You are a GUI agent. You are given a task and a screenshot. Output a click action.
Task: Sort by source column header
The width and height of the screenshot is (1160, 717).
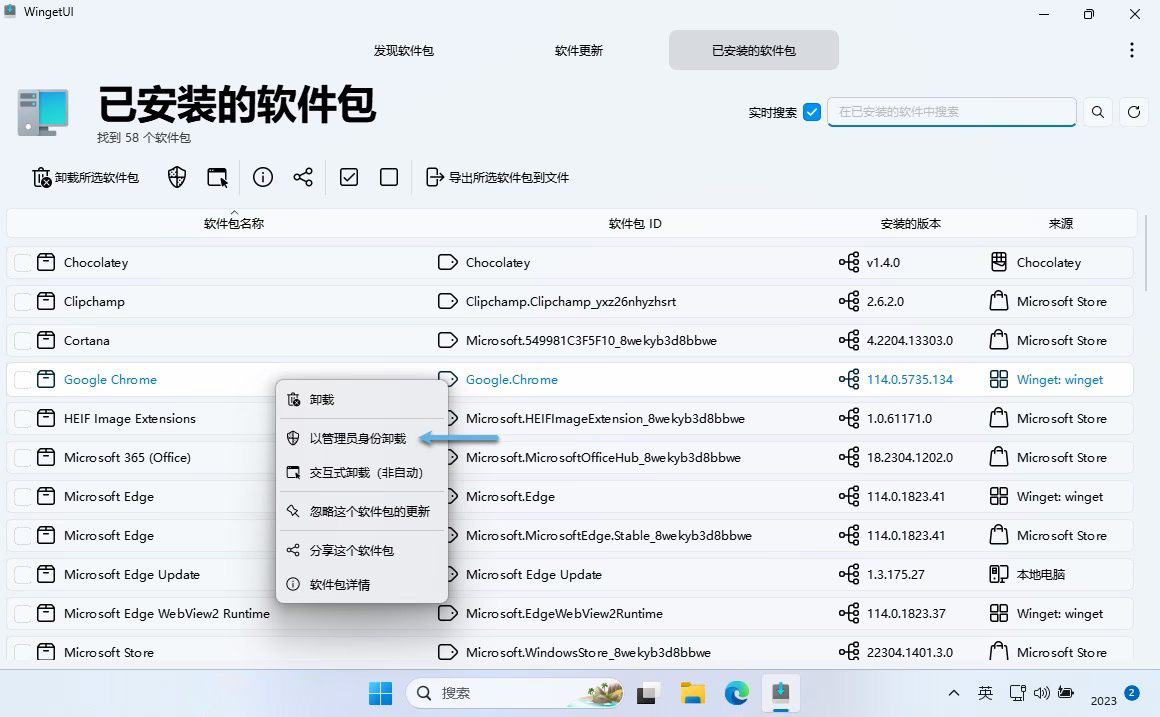(1060, 223)
